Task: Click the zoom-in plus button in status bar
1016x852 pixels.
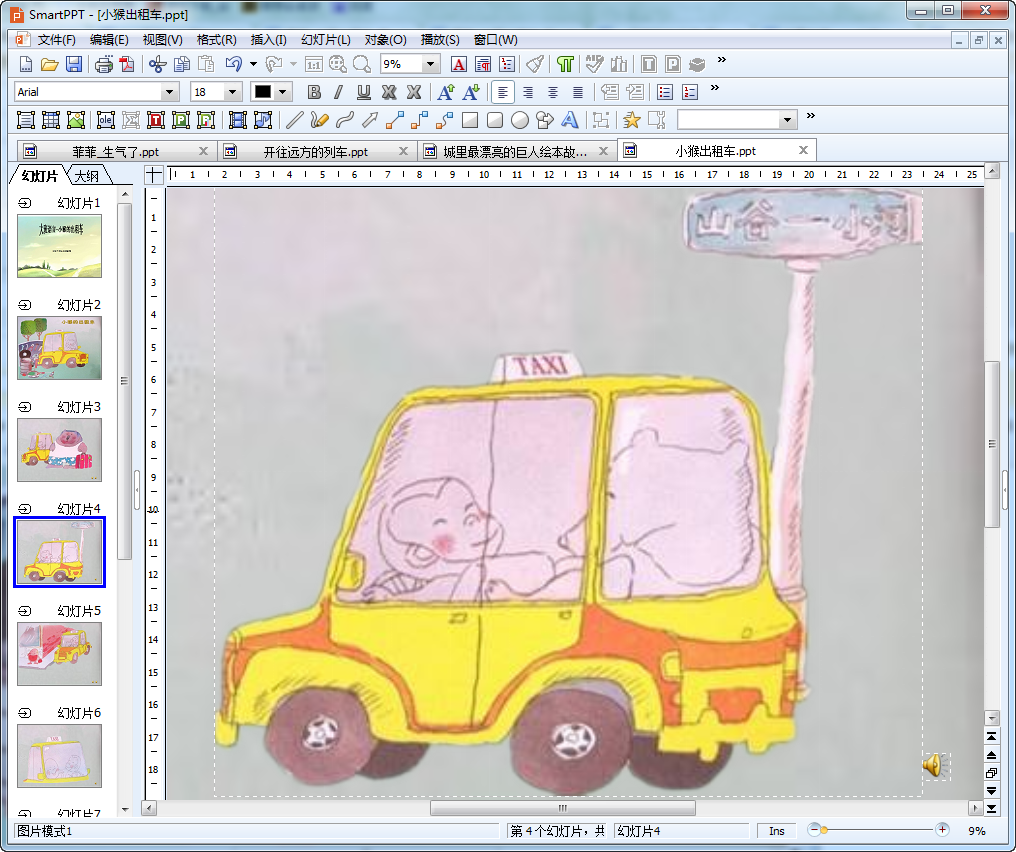Action: pos(942,830)
